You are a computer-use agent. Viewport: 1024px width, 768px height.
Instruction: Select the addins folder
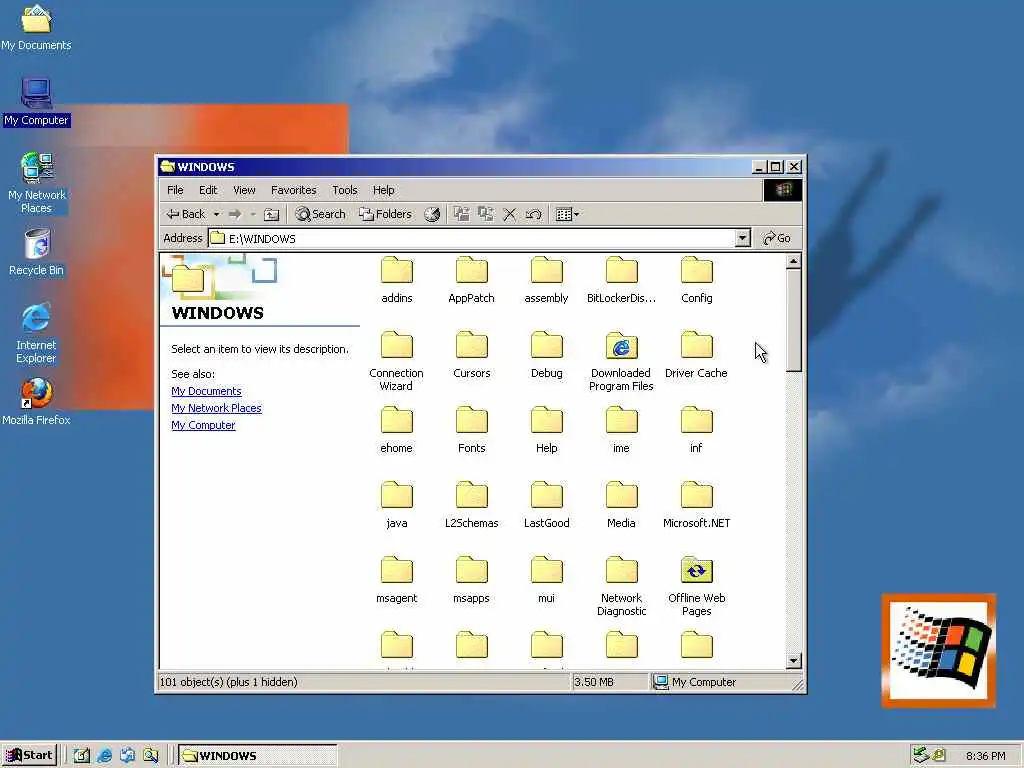tap(397, 280)
